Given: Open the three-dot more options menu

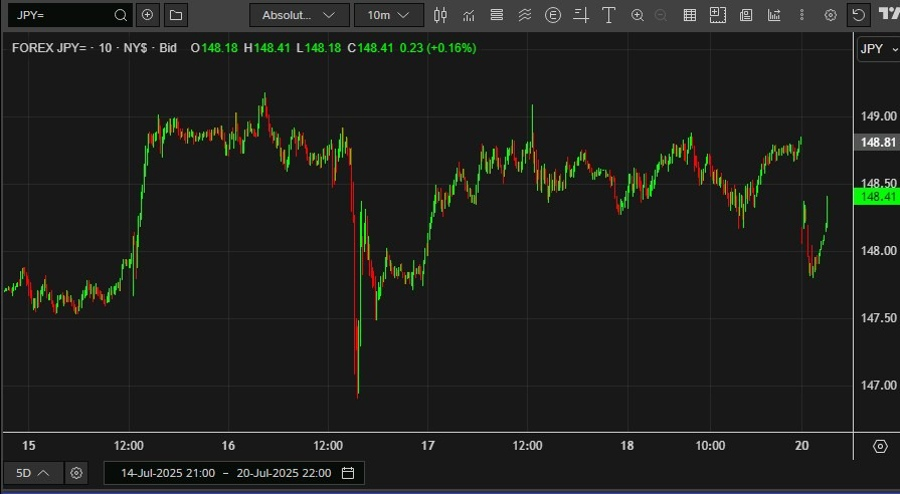Looking at the screenshot, I should (802, 15).
